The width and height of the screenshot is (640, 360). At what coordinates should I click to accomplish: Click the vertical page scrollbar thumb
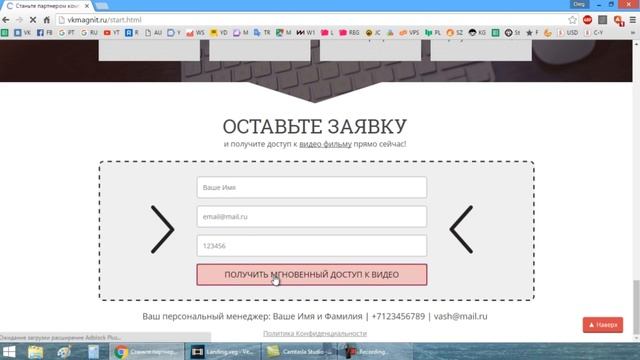(636, 307)
